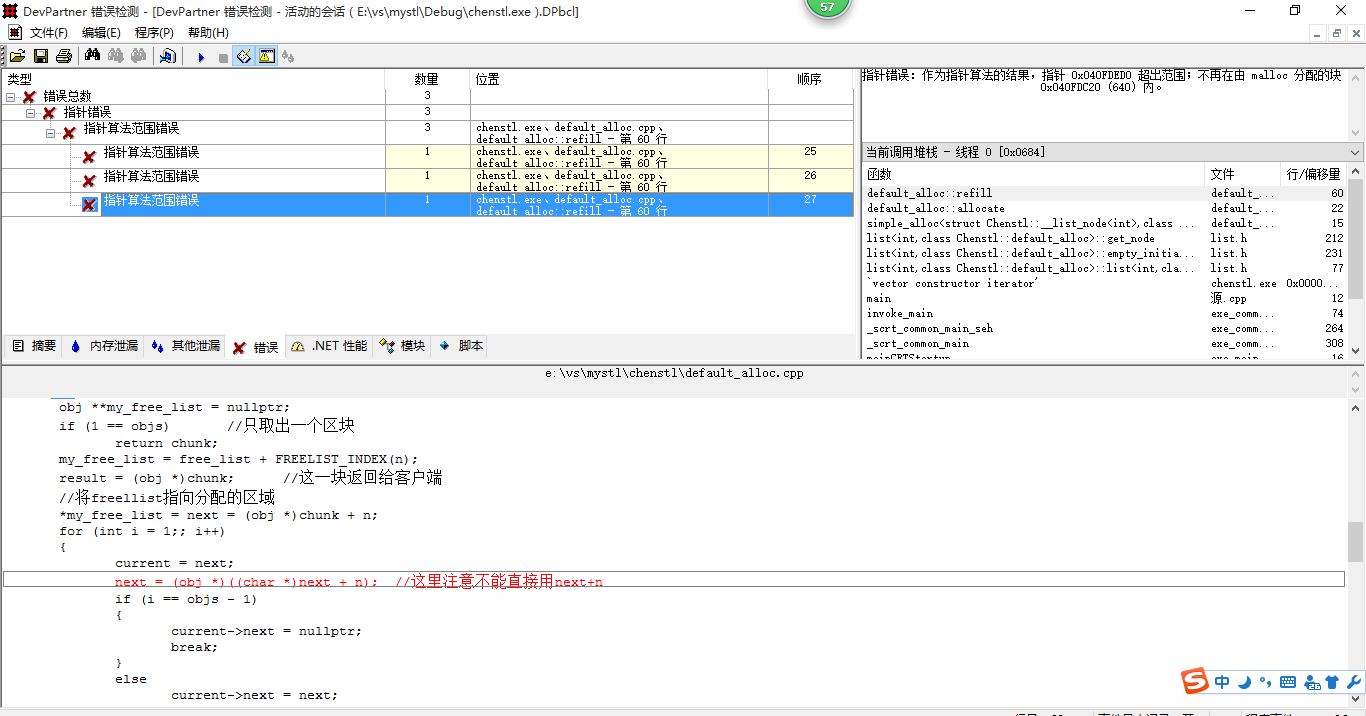Click the grayed water-drops toolbar icon
Image resolution: width=1366 pixels, height=716 pixels.
(x=288, y=56)
